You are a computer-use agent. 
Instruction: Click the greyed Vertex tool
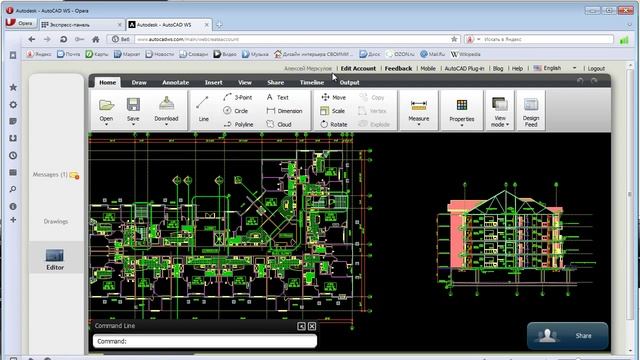coord(372,111)
